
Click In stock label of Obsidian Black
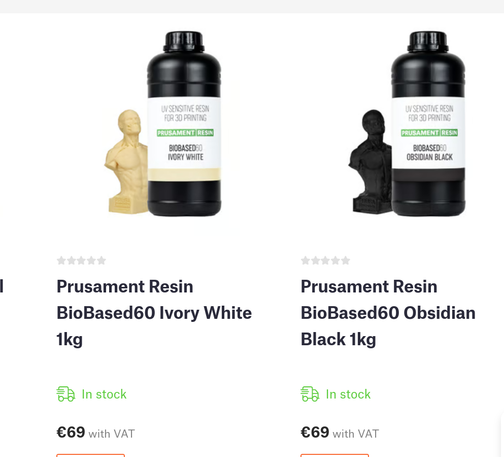(x=348, y=394)
